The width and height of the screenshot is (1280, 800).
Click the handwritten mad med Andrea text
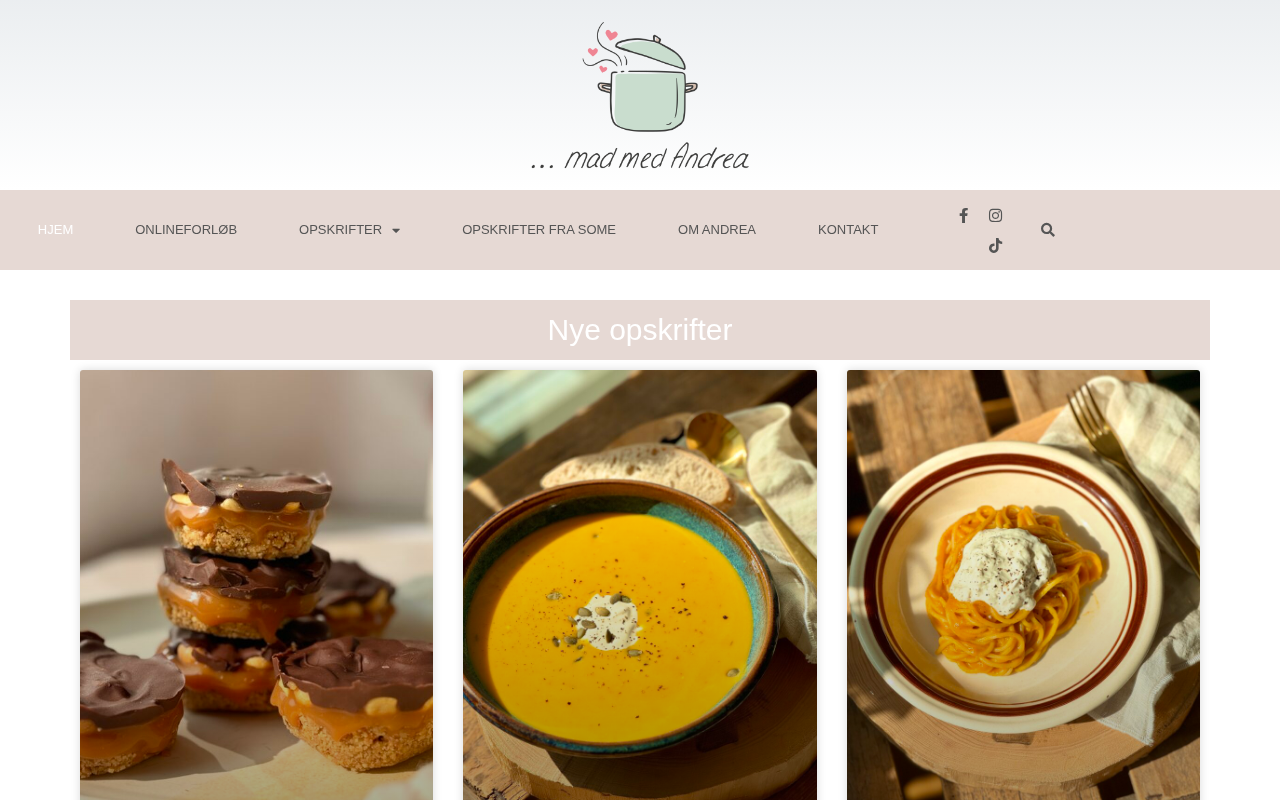click(640, 157)
